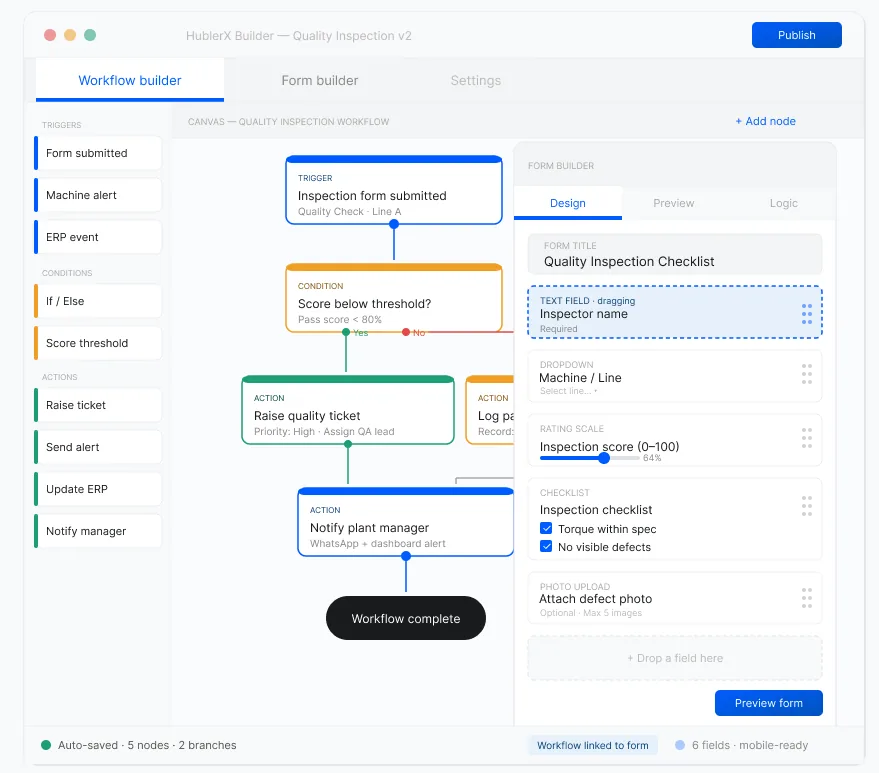
Task: Click the Form title input field
Action: tap(674, 254)
